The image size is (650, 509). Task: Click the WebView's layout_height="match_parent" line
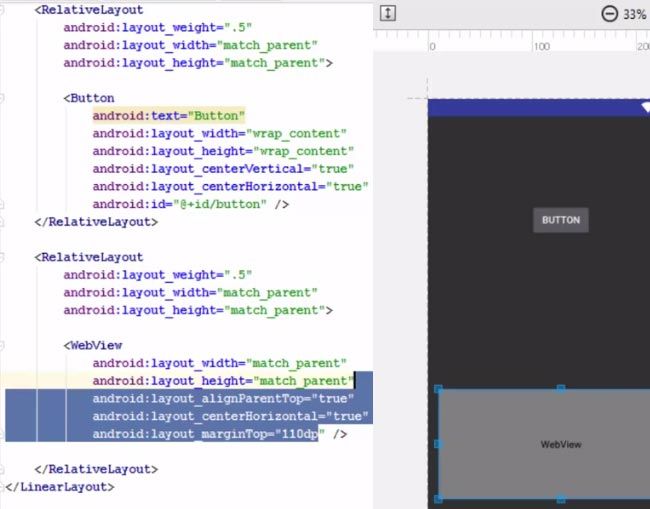click(223, 381)
